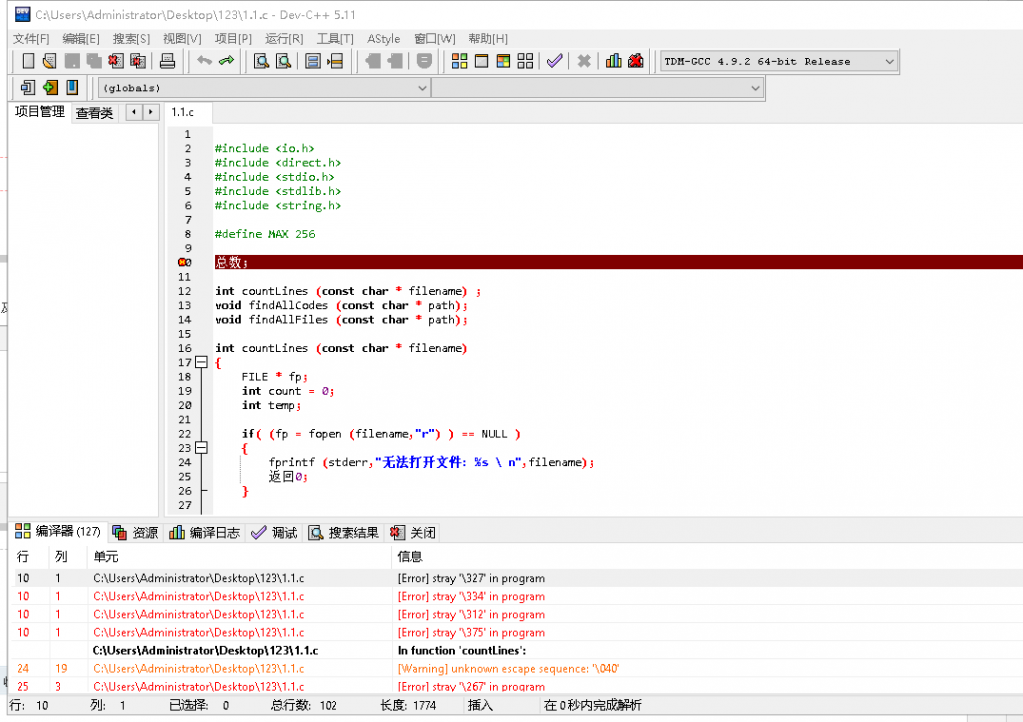
Task: Select the 编译器 (127) bottom tab
Action: [x=58, y=532]
